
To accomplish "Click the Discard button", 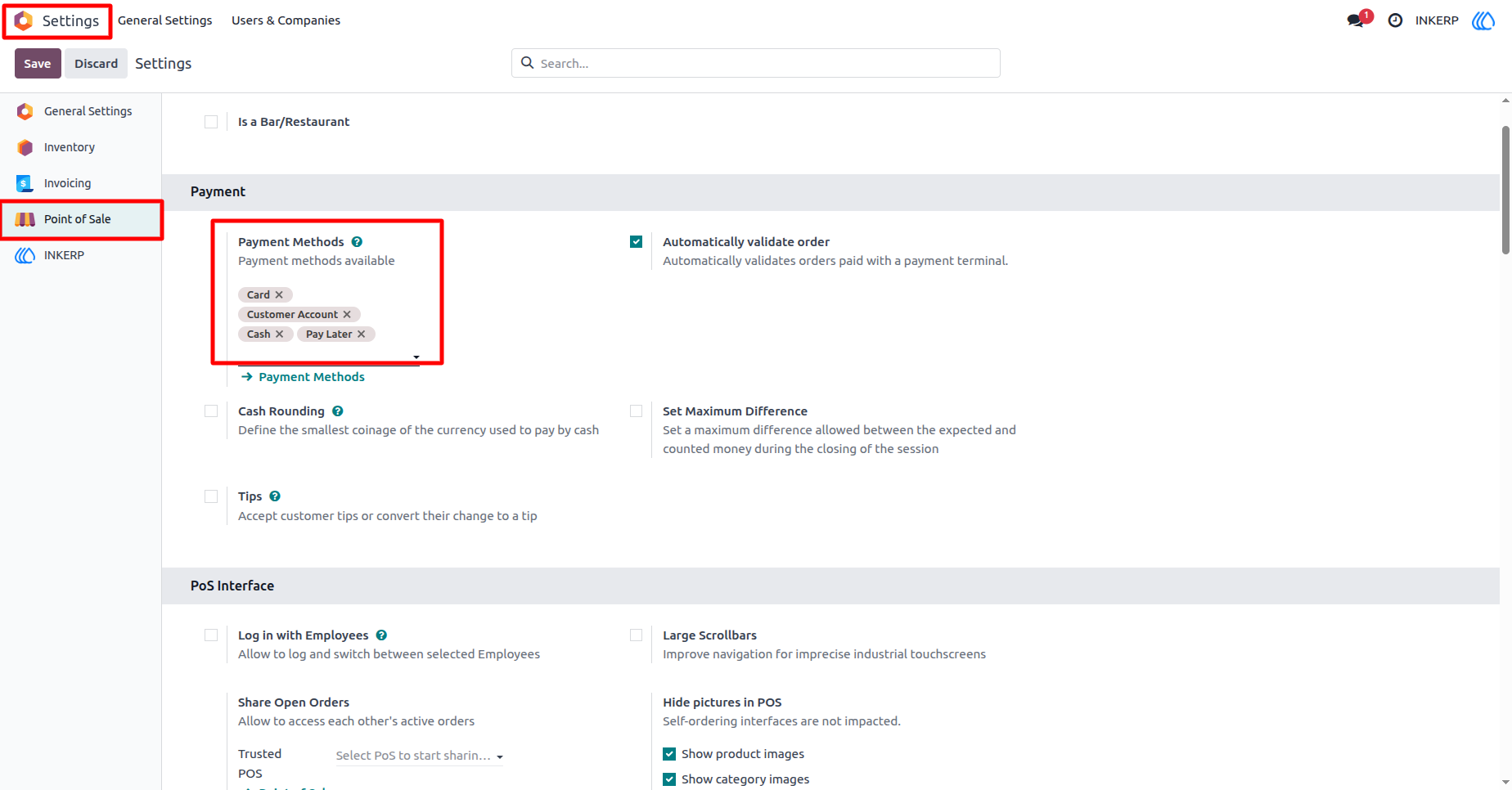I will click(x=96, y=63).
